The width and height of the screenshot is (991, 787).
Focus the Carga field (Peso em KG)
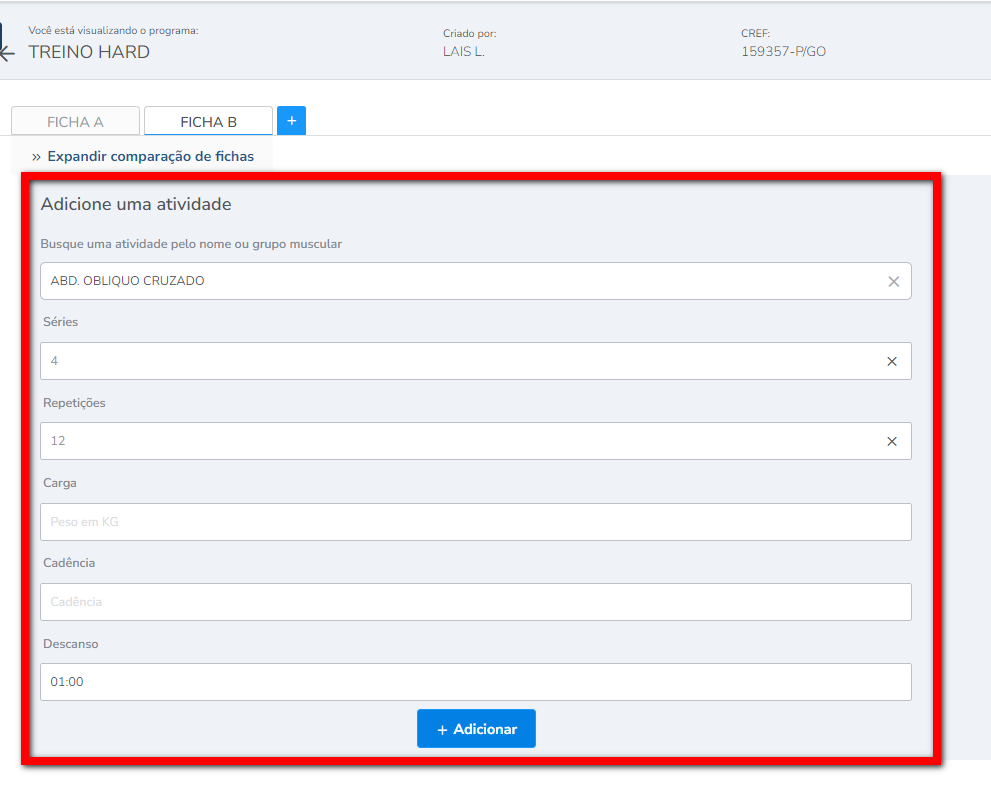(475, 522)
